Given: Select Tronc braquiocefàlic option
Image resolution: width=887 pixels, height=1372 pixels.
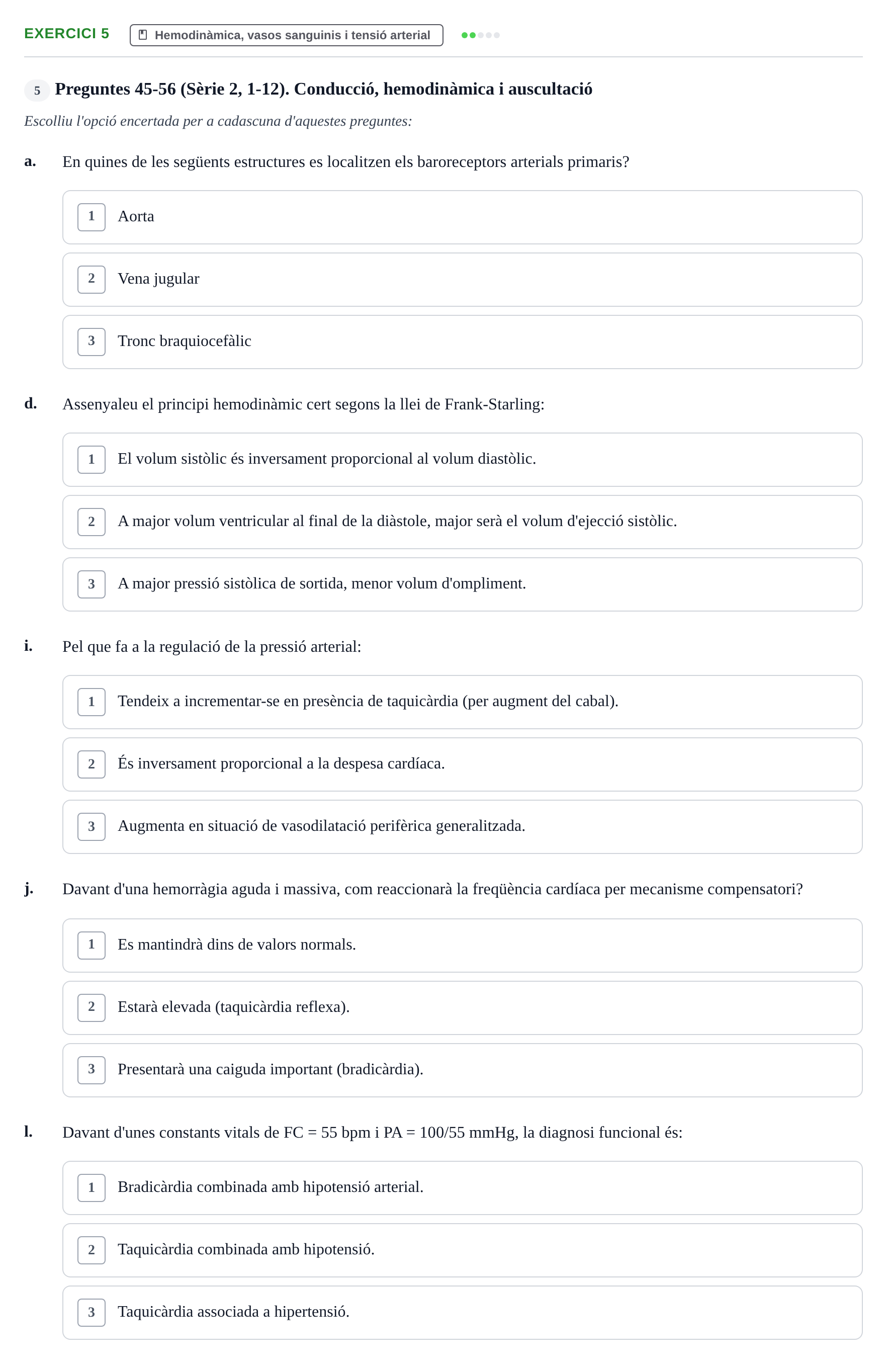Looking at the screenshot, I should click(x=462, y=341).
